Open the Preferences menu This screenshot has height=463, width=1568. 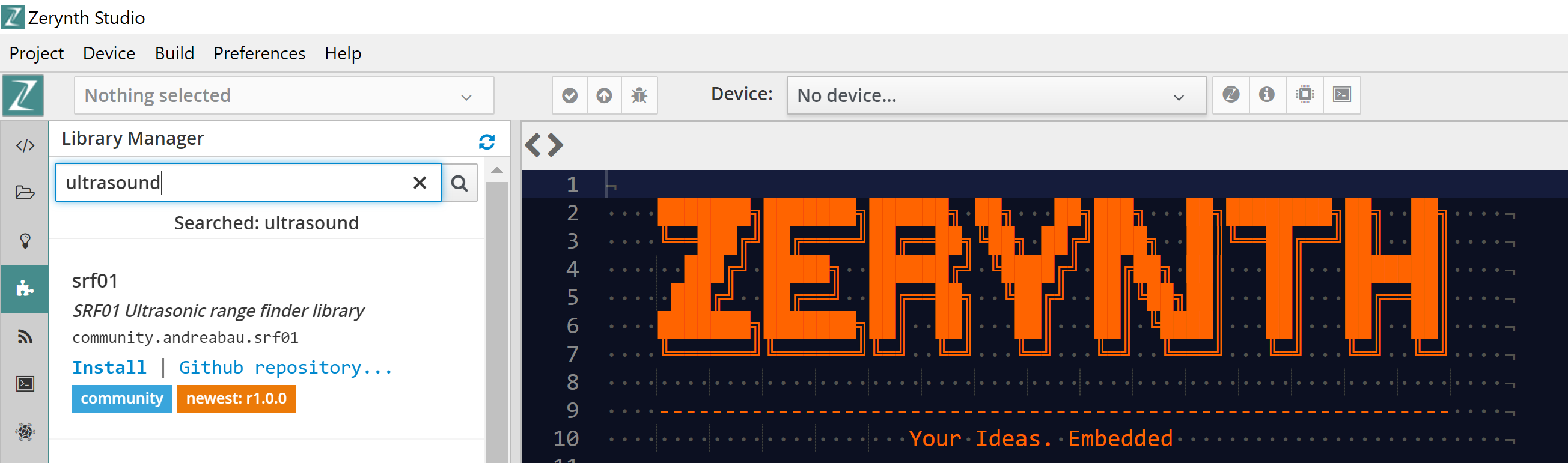coord(259,53)
